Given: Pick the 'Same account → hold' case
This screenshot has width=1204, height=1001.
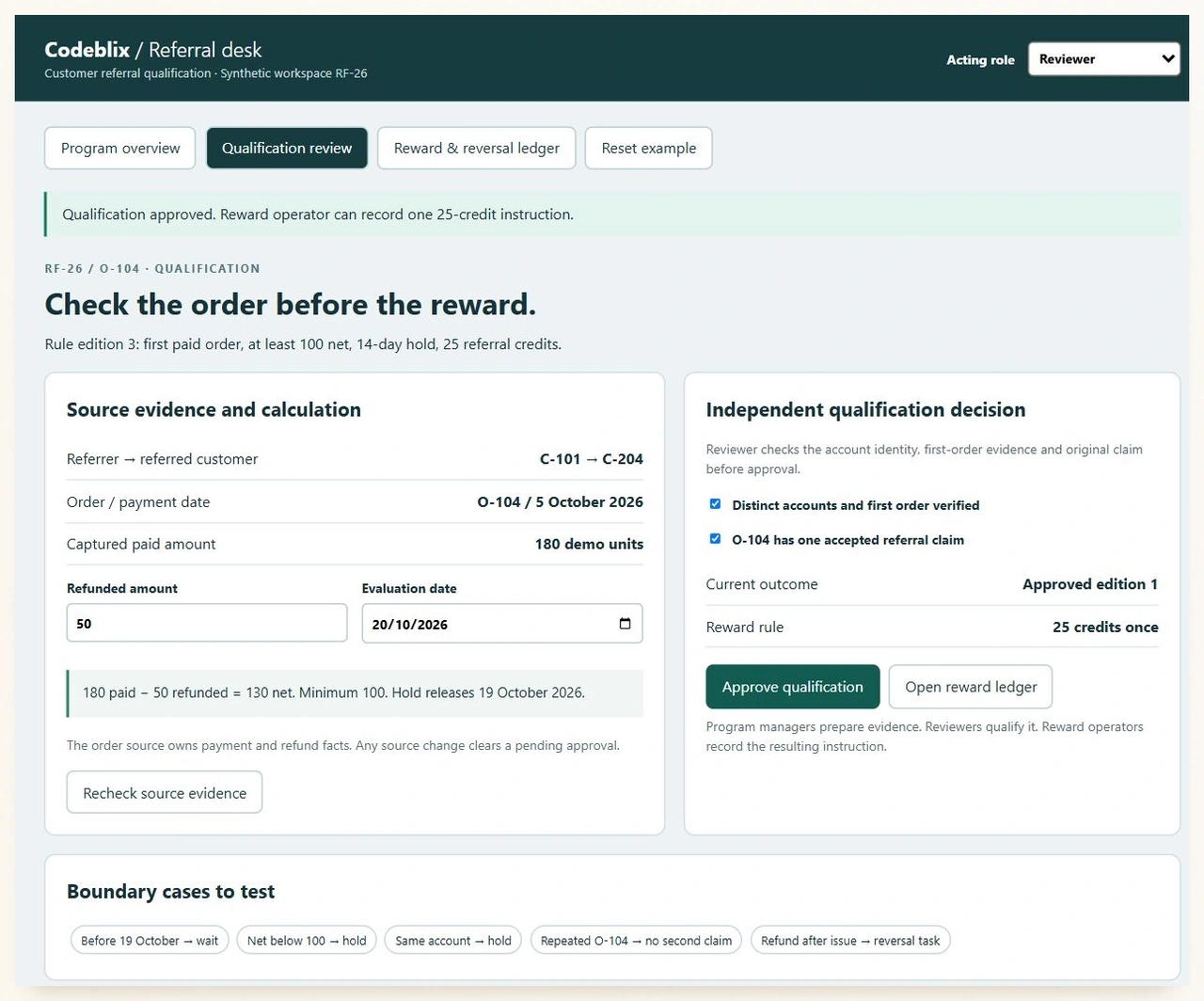Looking at the screenshot, I should pyautogui.click(x=453, y=941).
